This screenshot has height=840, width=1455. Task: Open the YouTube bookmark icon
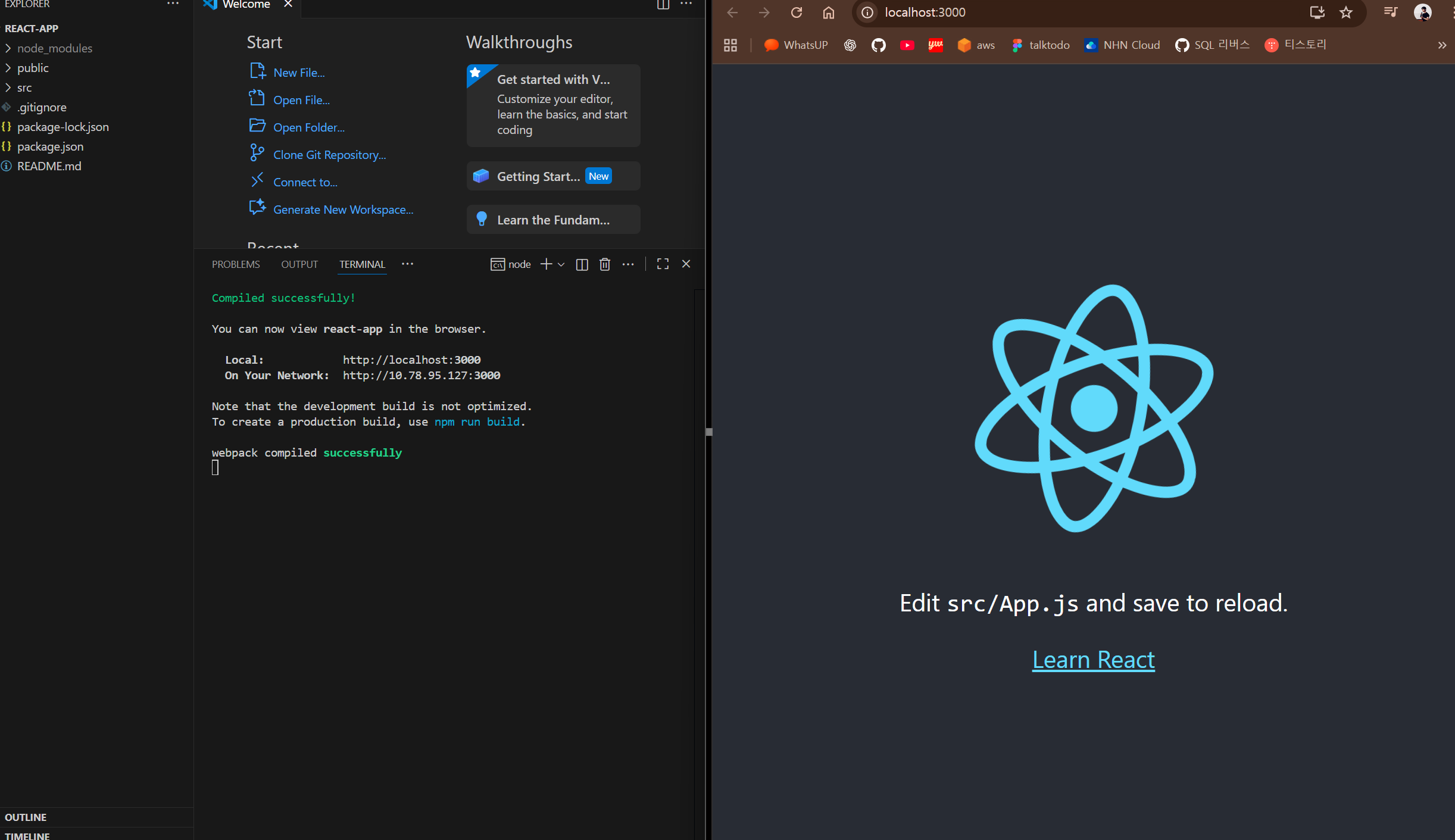pyautogui.click(x=907, y=45)
